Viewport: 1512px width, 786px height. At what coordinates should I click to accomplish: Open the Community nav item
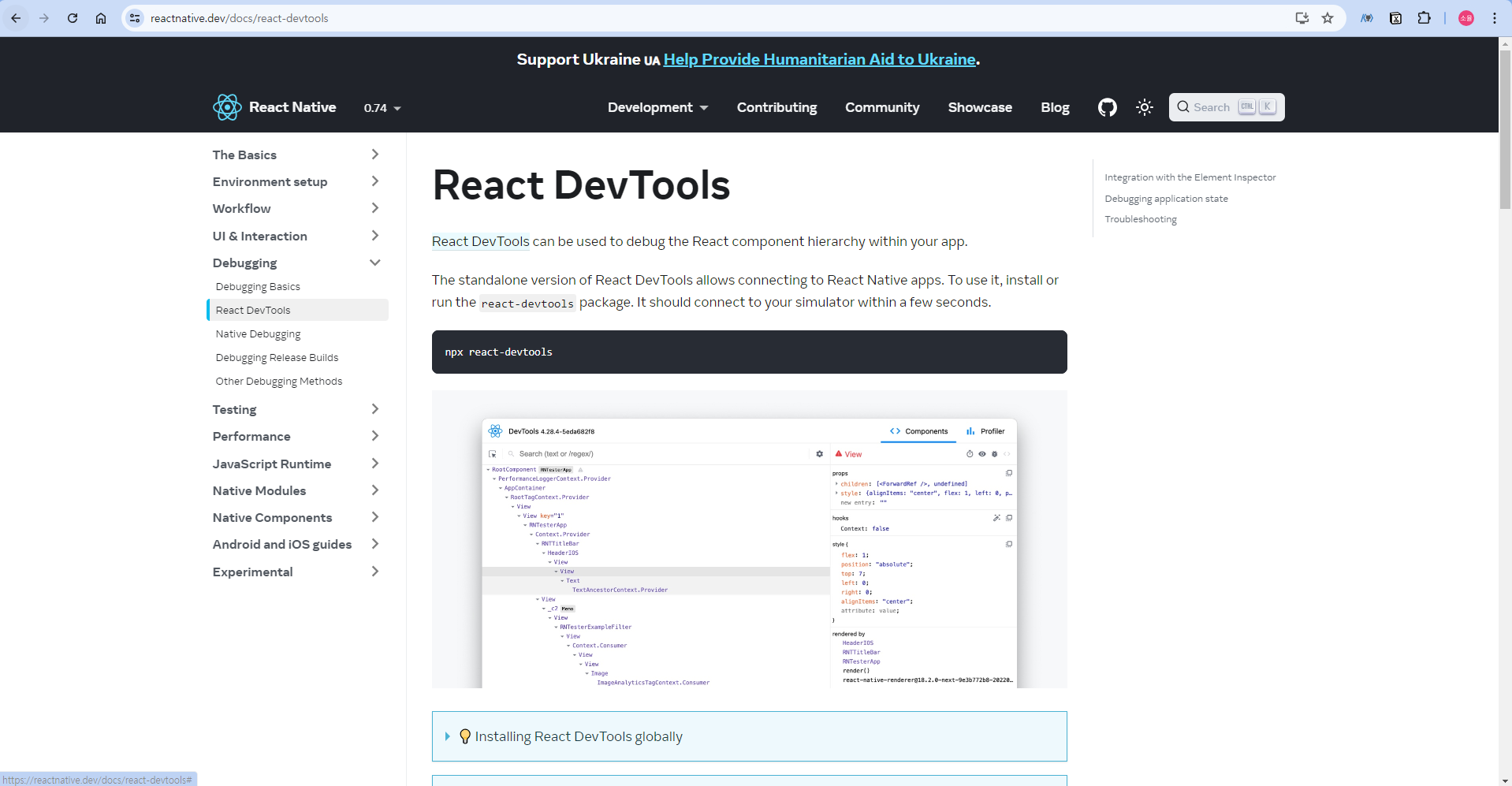tap(882, 107)
